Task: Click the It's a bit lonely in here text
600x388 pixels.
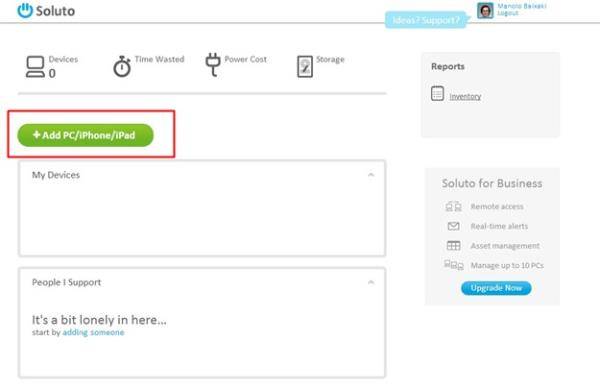Action: [x=99, y=320]
